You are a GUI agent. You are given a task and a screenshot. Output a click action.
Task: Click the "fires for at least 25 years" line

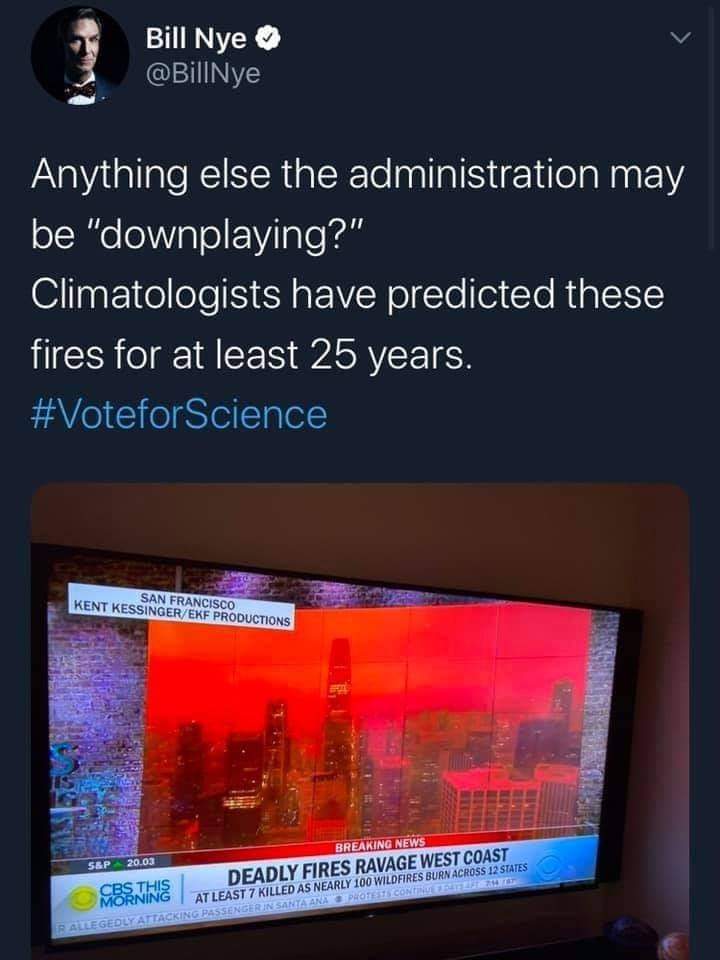click(x=252, y=354)
